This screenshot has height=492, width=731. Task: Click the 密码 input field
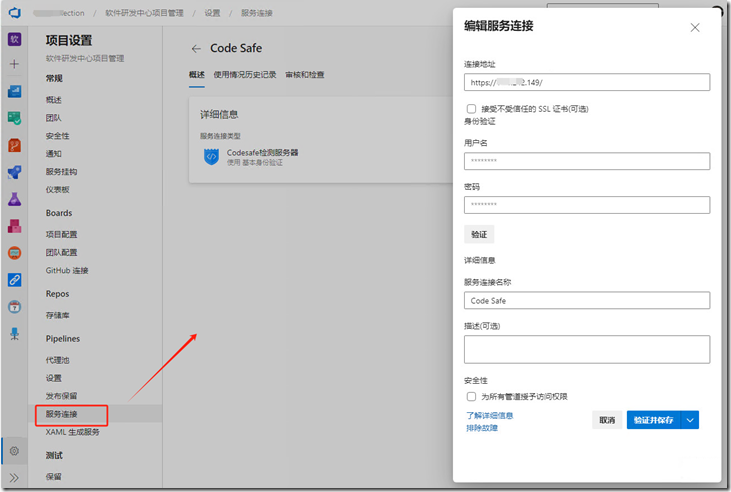pyautogui.click(x=587, y=205)
